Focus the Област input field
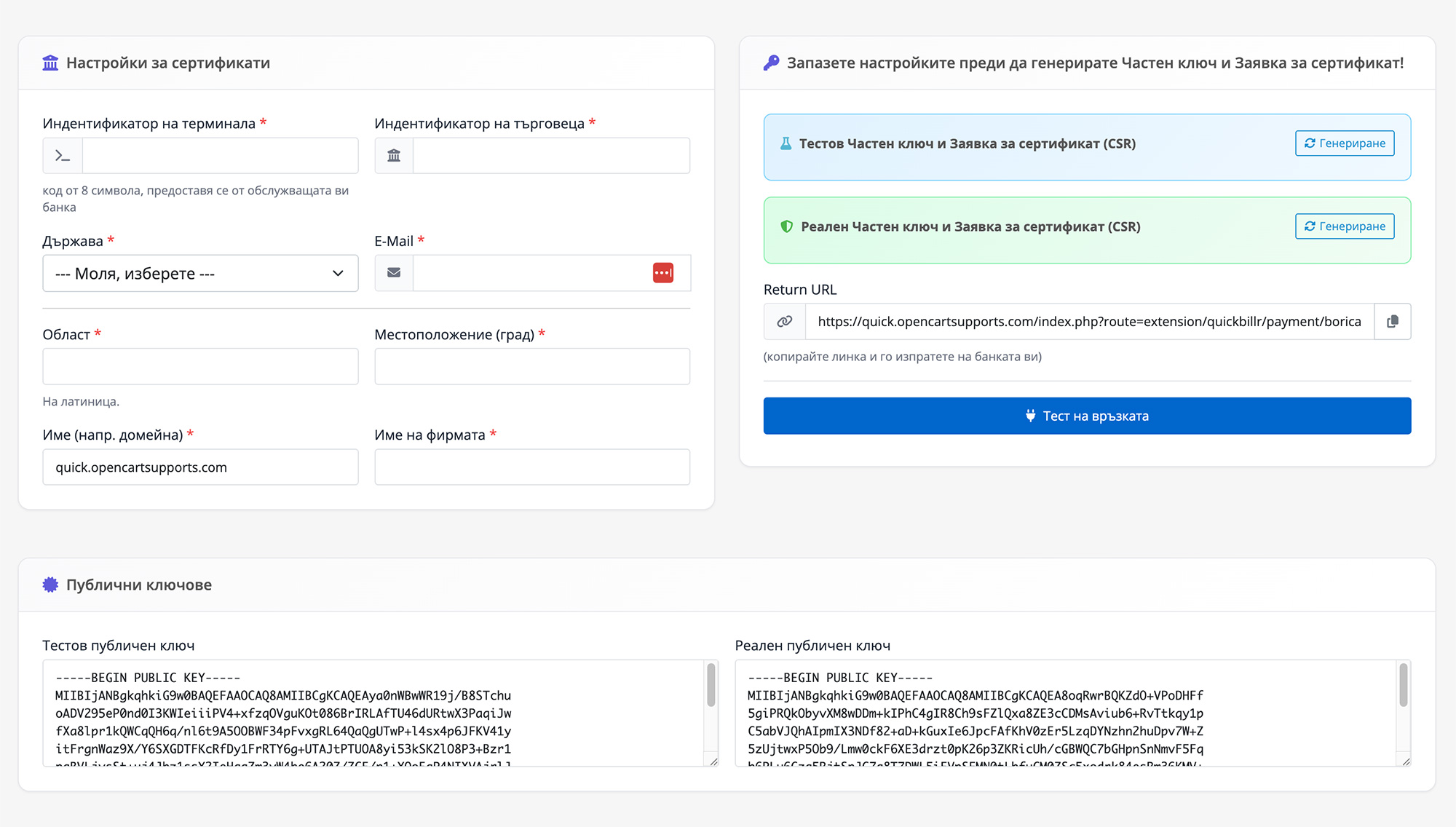Screen dimensions: 1456x827 tap(200, 367)
